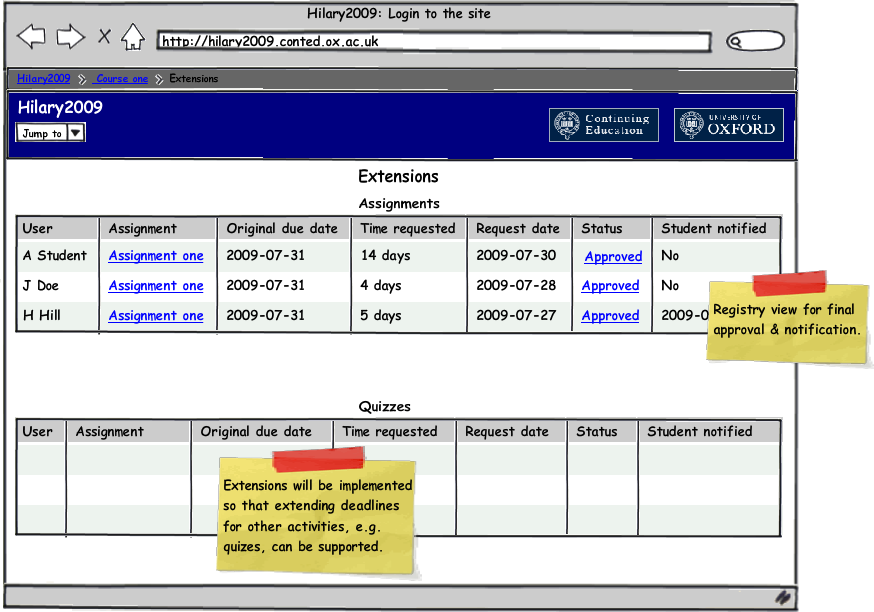Screen dimensions: 874x612
Task: Click the Continuing Education logo
Action: (604, 125)
